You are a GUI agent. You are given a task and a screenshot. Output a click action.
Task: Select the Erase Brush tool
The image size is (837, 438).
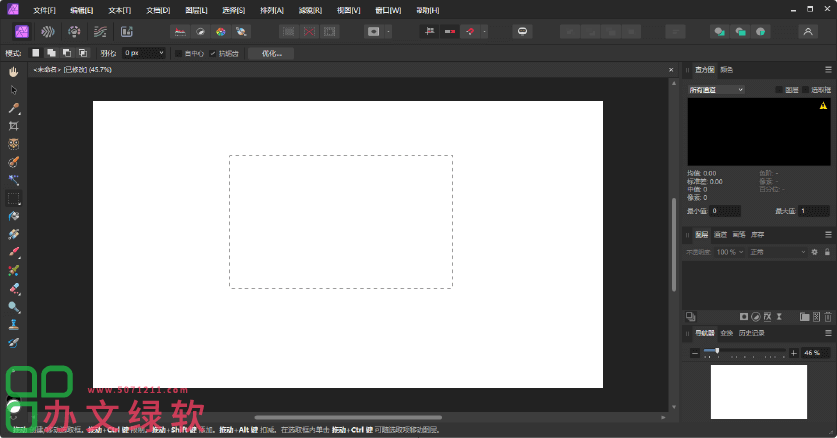click(x=14, y=289)
